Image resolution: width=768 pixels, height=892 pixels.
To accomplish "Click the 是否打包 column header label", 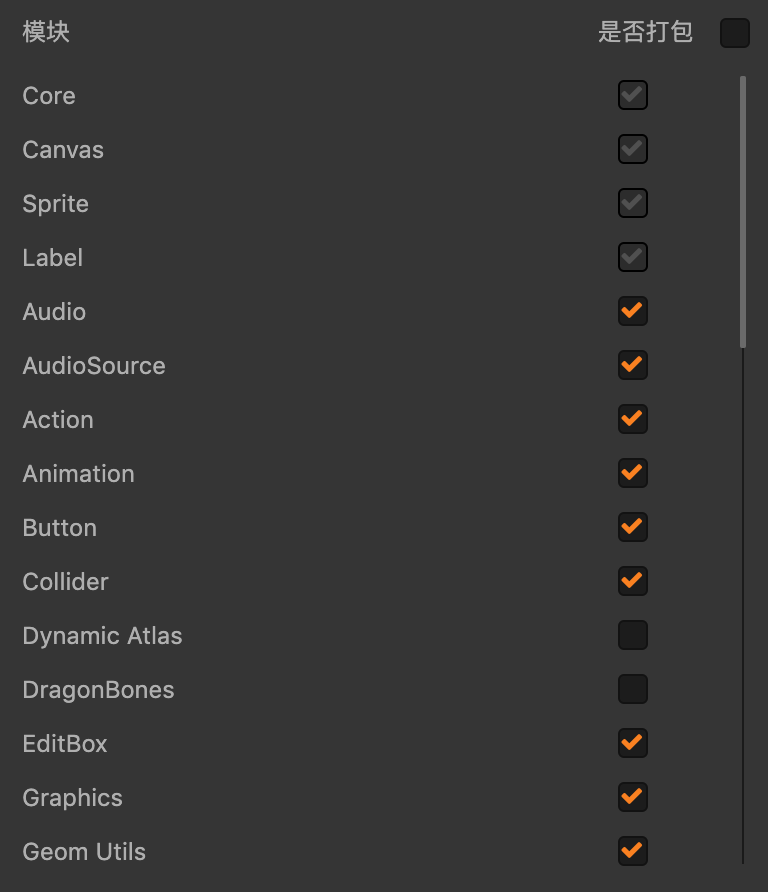I will tap(645, 32).
